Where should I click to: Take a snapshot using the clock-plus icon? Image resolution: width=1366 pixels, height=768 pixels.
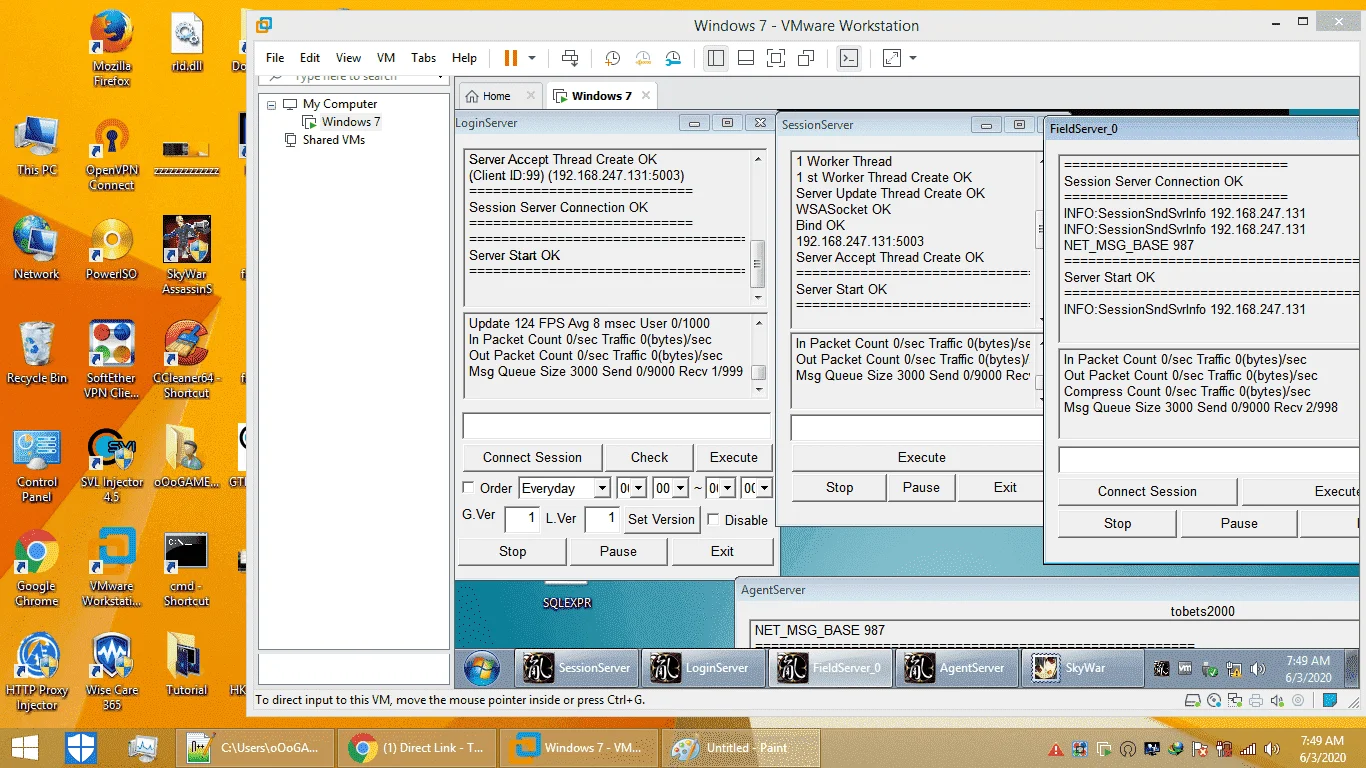612,58
